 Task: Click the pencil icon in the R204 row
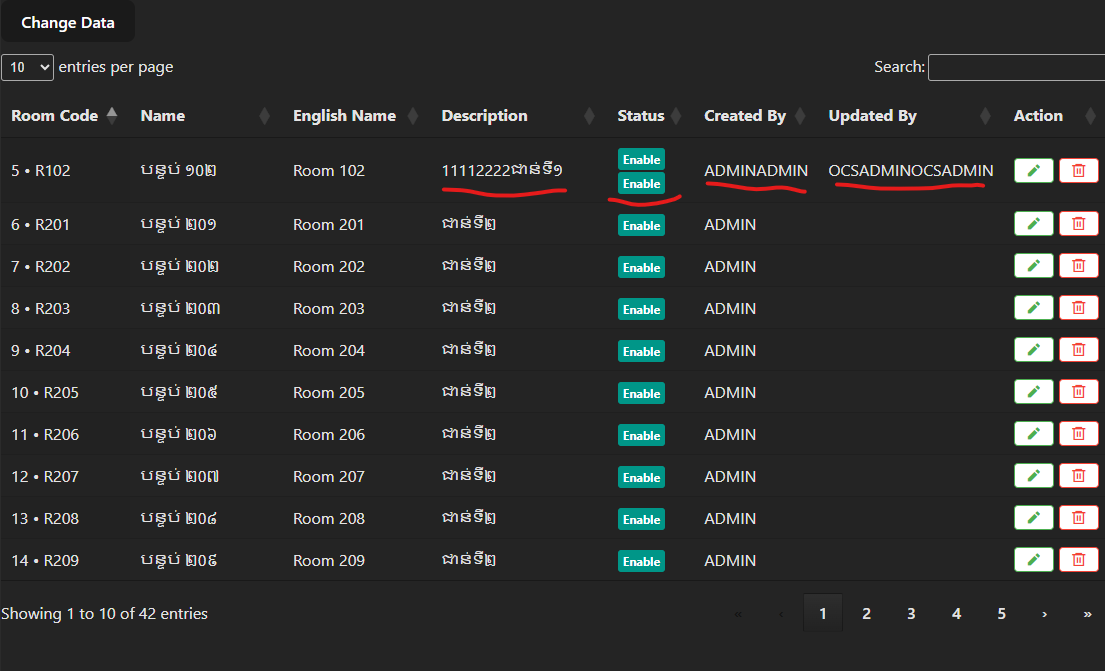[1033, 350]
